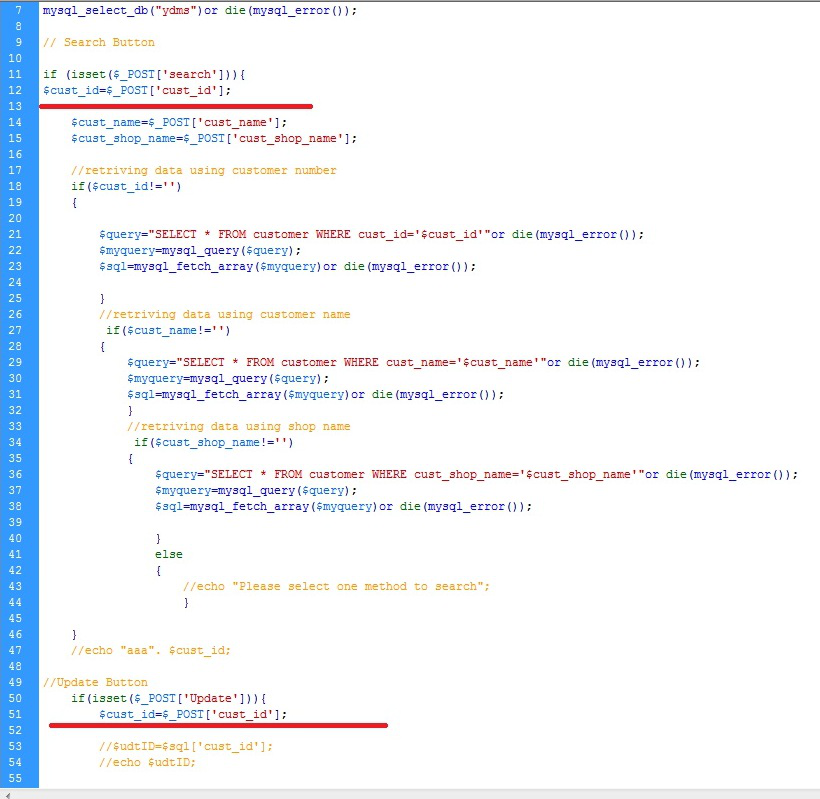Screen dimensions: 820x799
Task: Click the opening brace on line 19
Action: point(74,202)
